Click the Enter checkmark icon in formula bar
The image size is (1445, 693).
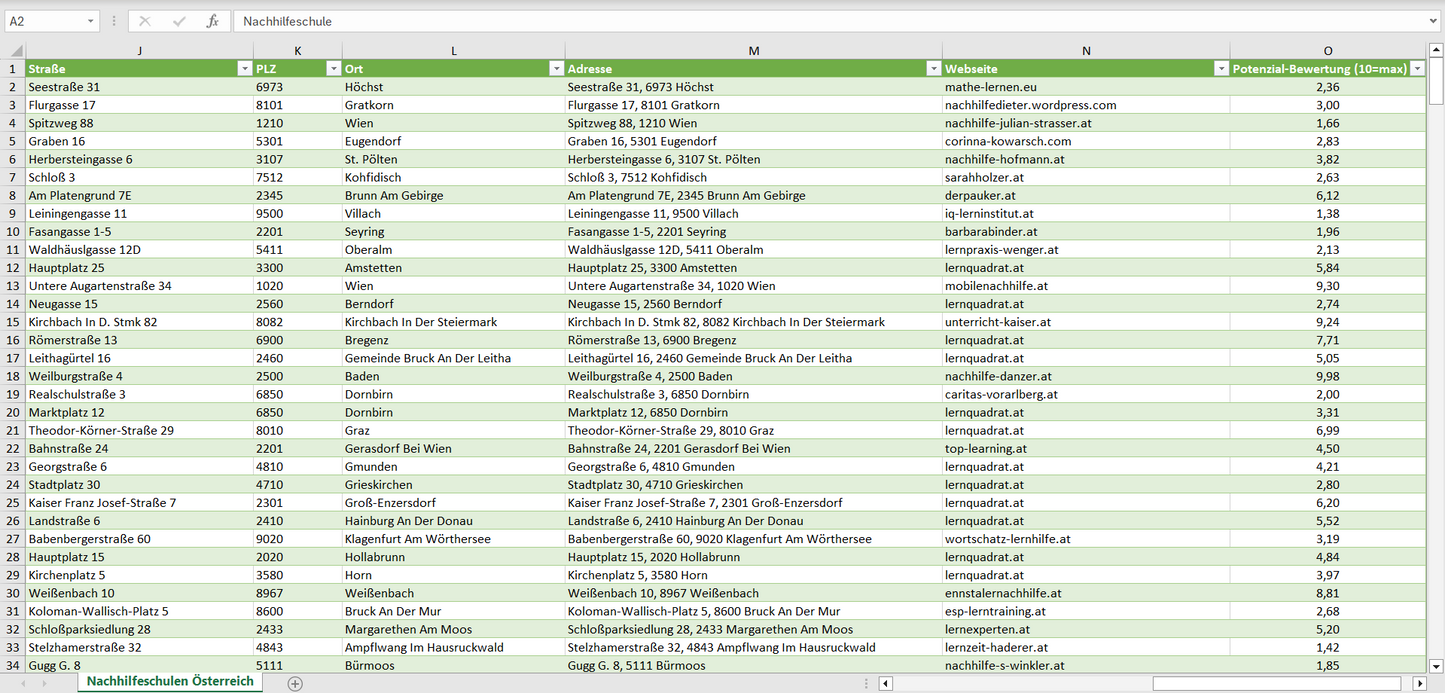tap(179, 21)
